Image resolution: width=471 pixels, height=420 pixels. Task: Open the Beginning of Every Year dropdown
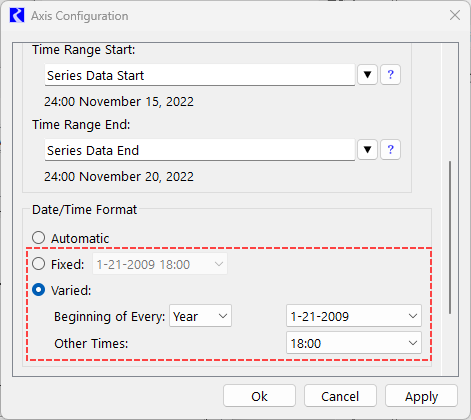click(x=200, y=316)
